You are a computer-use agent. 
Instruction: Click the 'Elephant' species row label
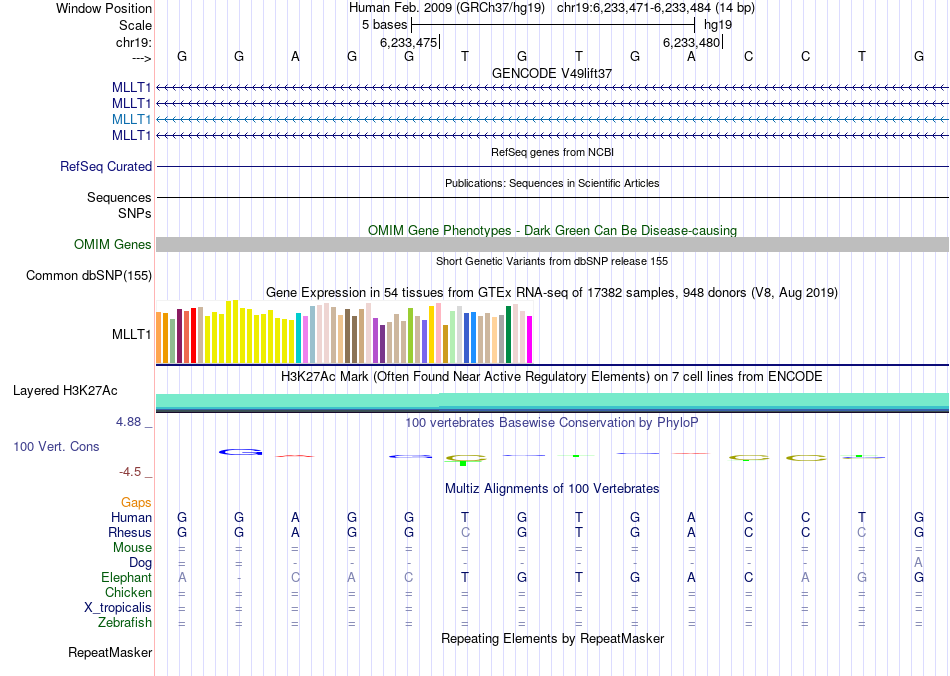pyautogui.click(x=126, y=578)
